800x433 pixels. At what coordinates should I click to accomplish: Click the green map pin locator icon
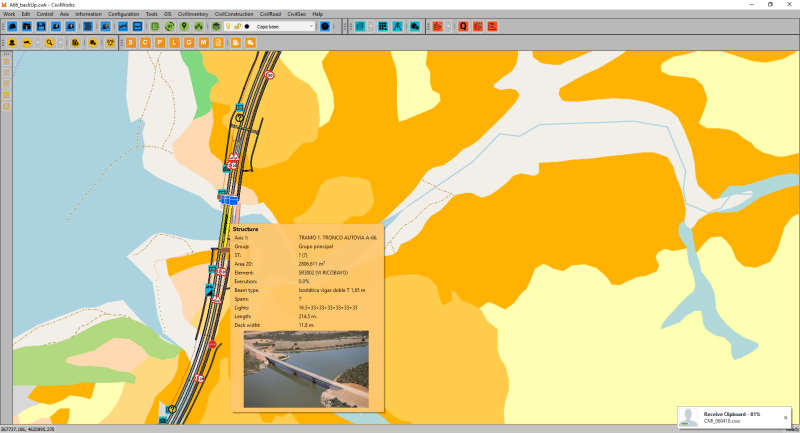click(x=184, y=26)
